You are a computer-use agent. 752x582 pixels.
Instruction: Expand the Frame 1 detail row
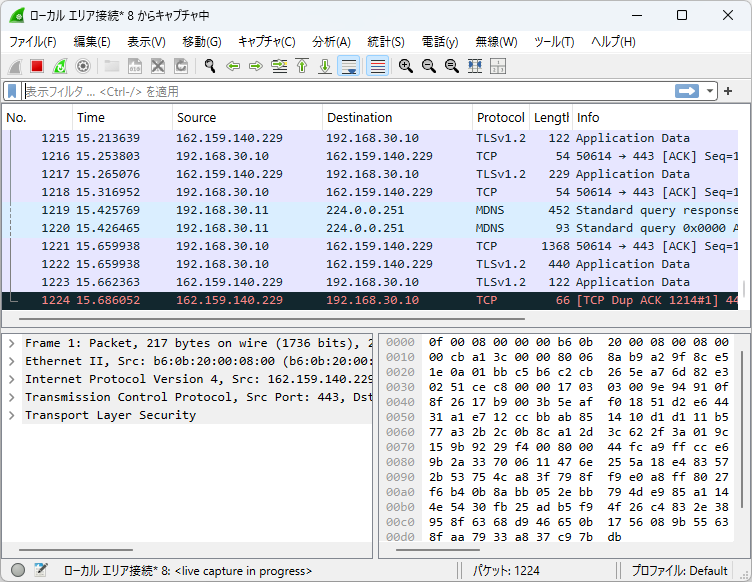pyautogui.click(x=12, y=343)
